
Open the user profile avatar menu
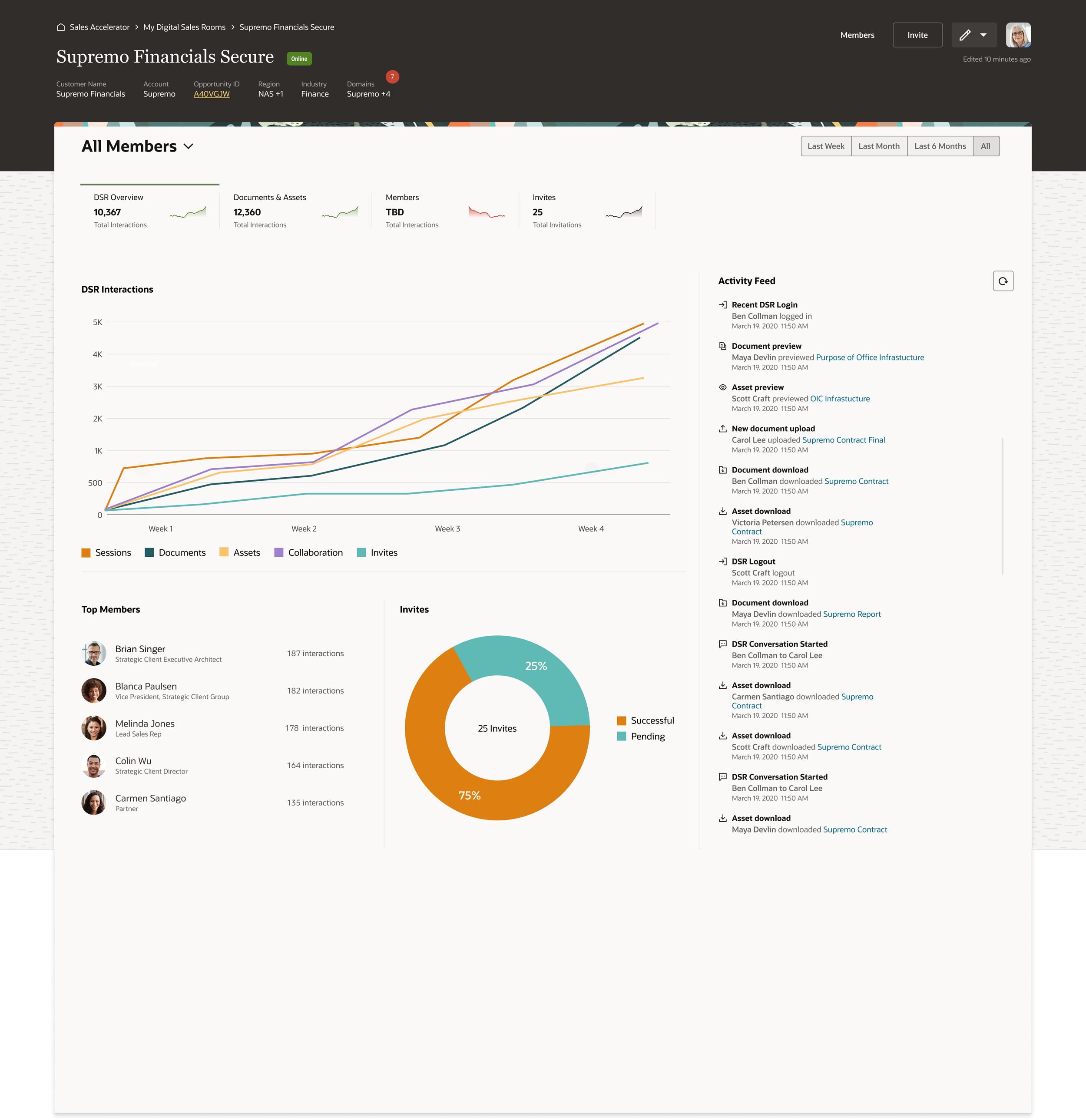[x=1018, y=35]
